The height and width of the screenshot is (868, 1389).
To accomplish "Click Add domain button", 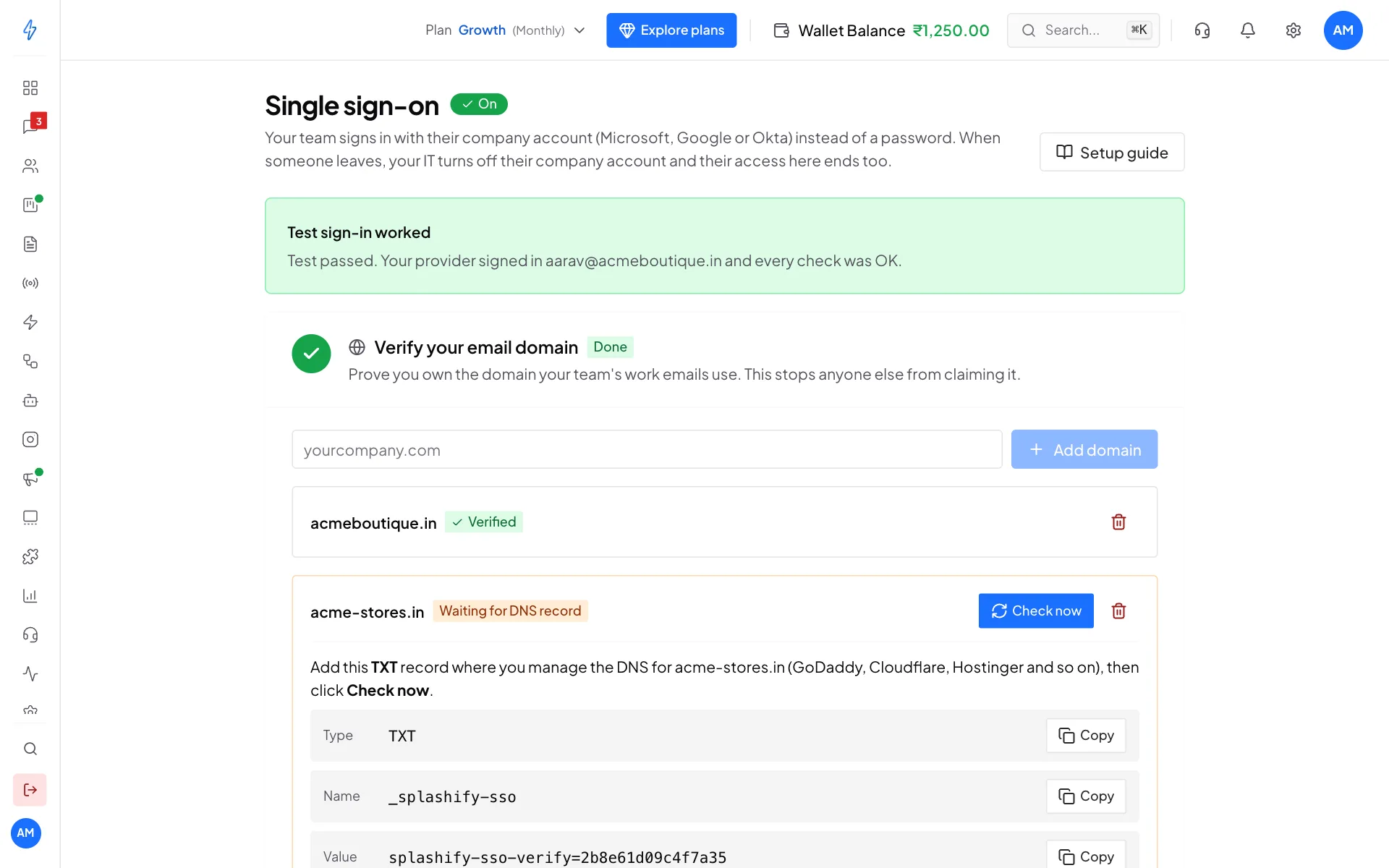I will (1084, 449).
